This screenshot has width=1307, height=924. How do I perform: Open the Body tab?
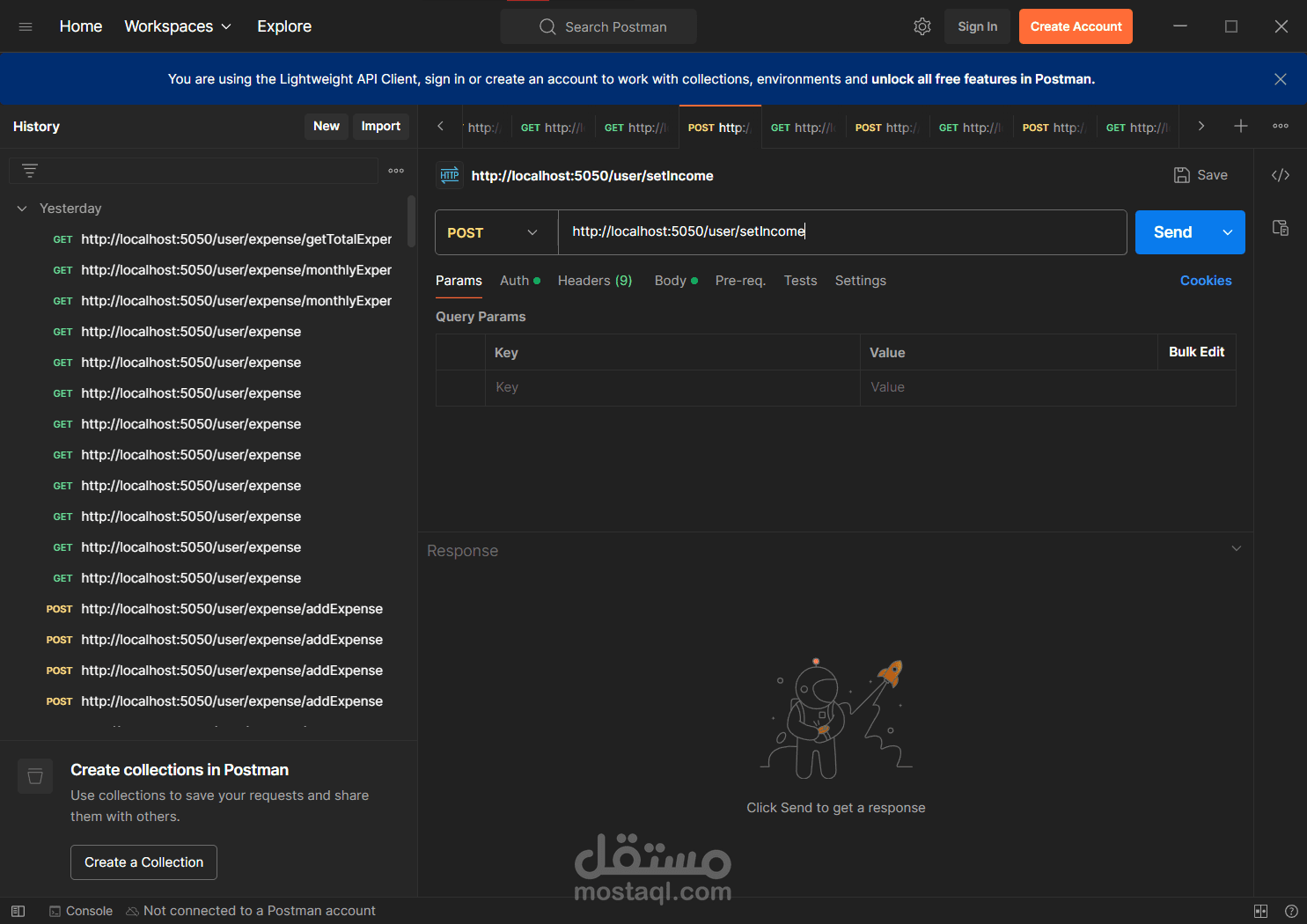coord(676,281)
